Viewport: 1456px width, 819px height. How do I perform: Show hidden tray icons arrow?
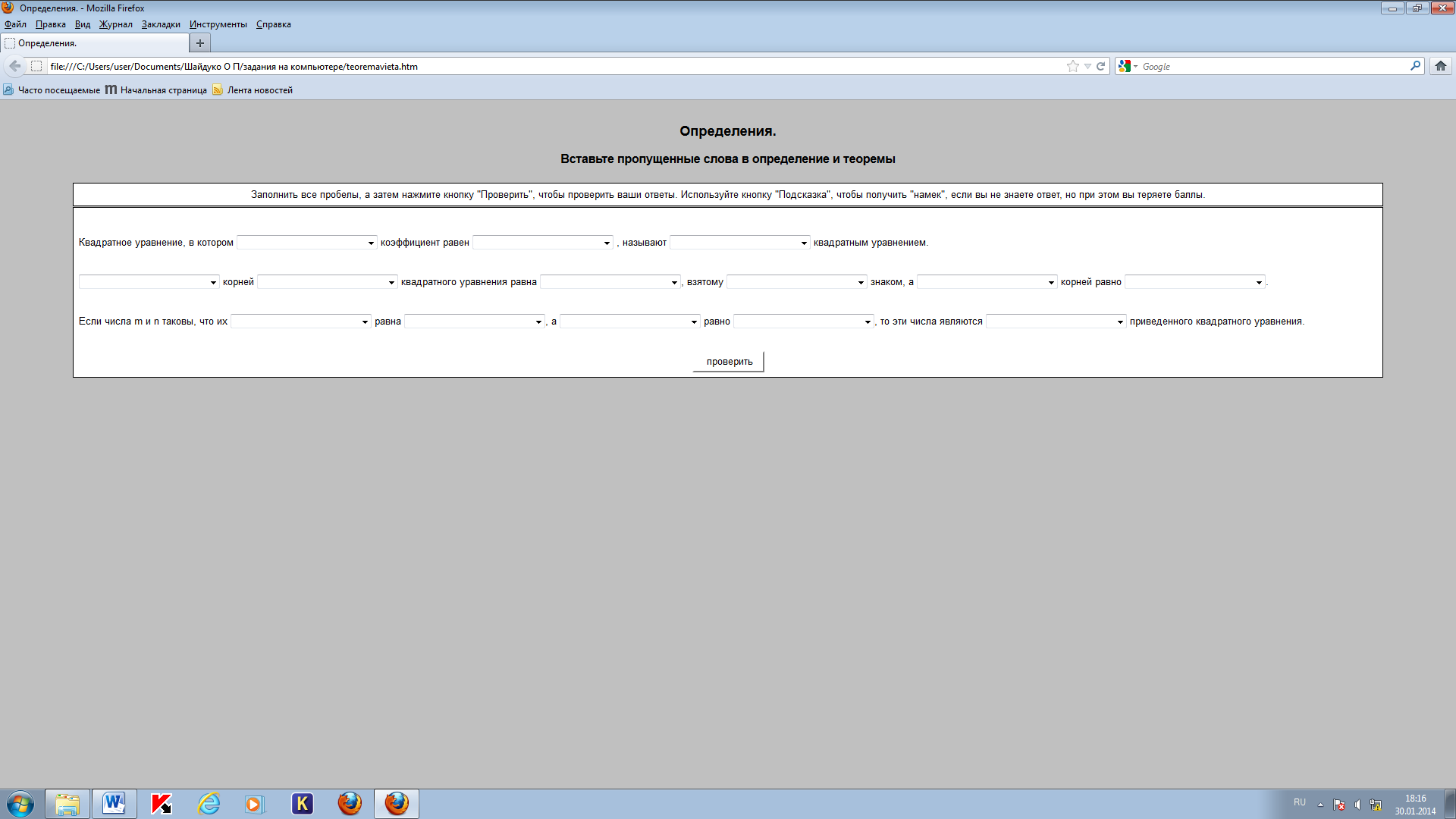click(1320, 805)
